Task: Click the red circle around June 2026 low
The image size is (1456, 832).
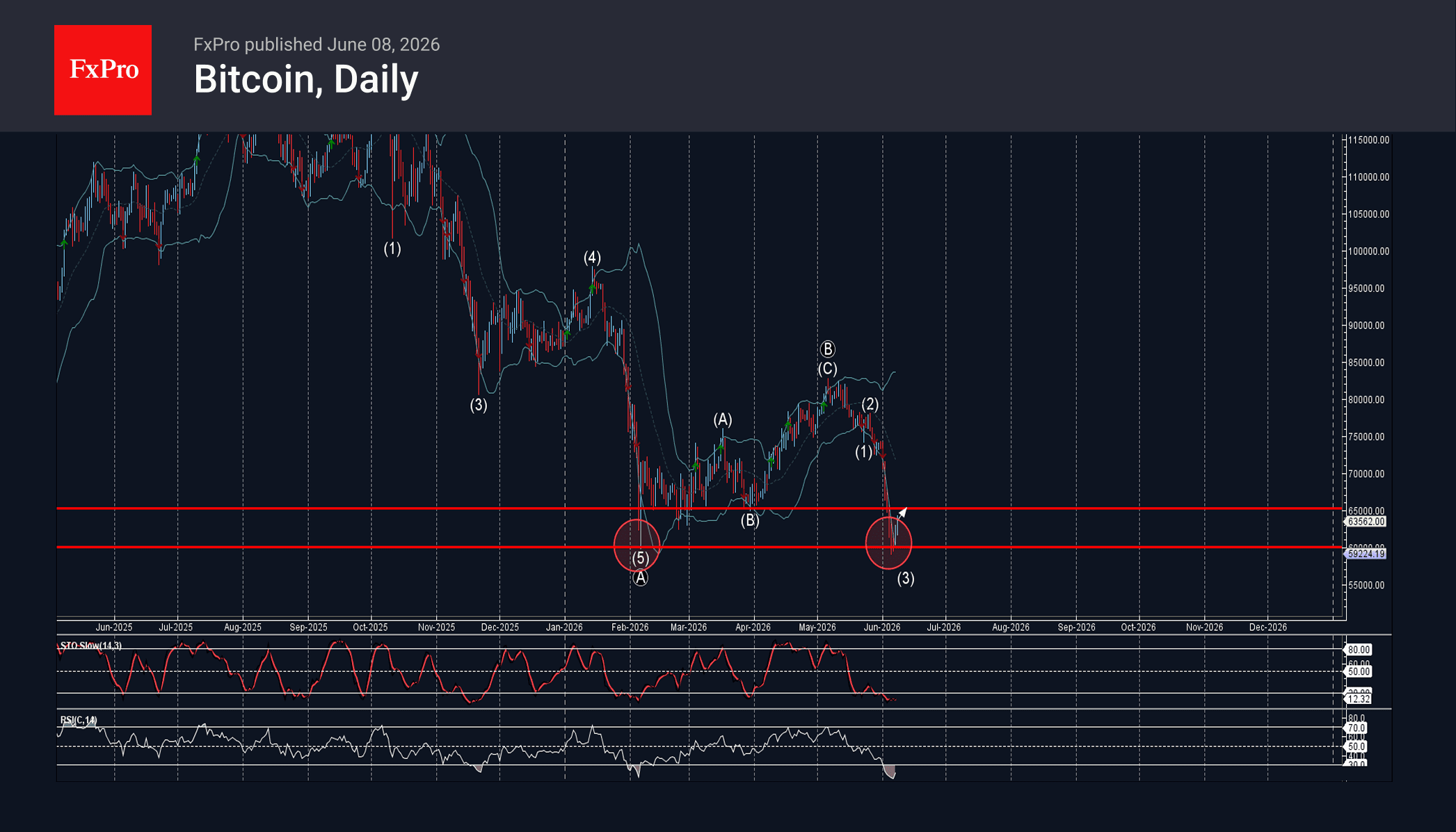Action: click(x=888, y=543)
